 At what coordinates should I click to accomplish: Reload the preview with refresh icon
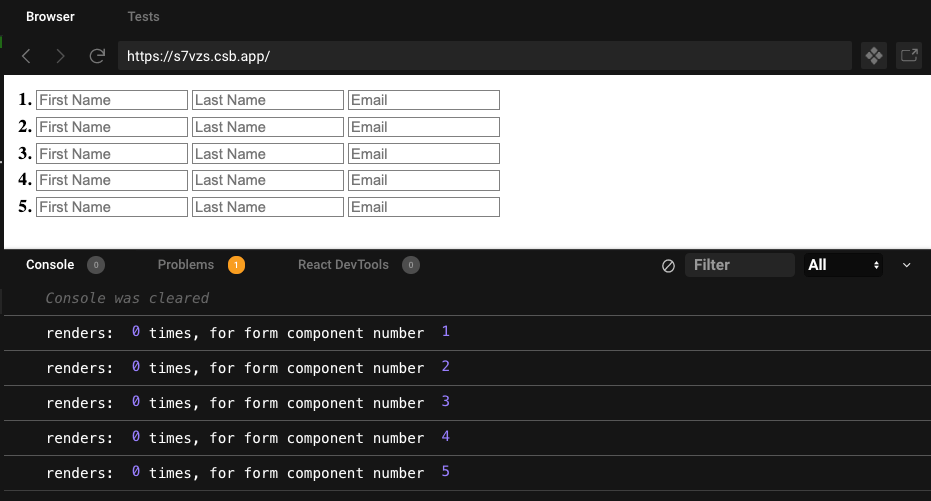pyautogui.click(x=97, y=56)
